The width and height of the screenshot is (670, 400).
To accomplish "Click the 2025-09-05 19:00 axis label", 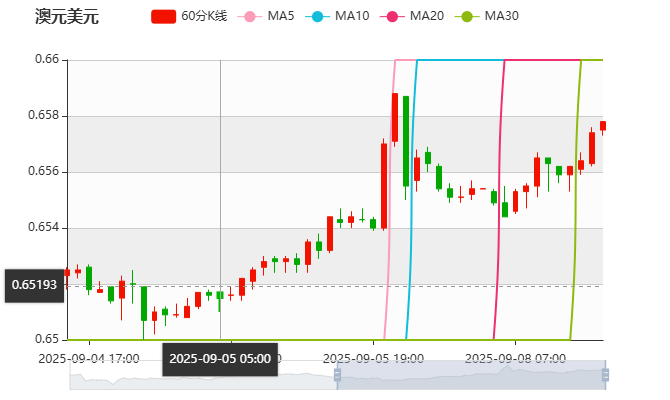I will click(373, 359).
